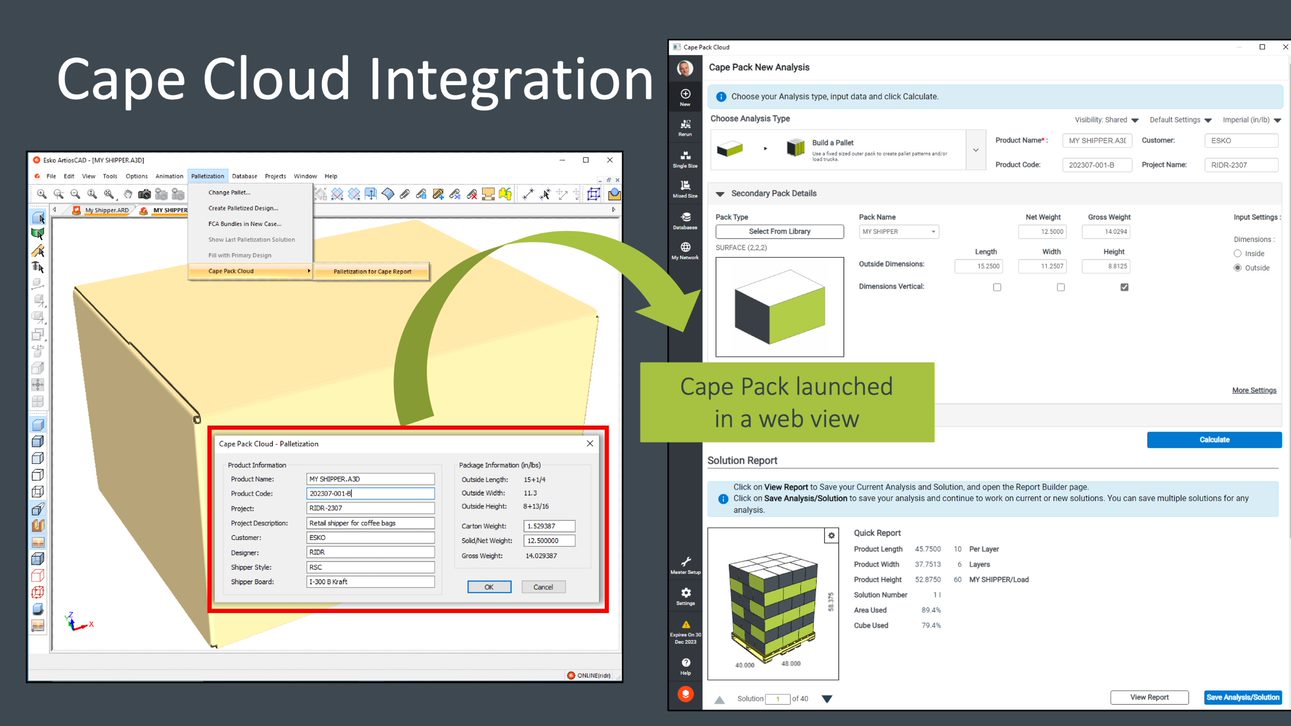1291x726 pixels.
Task: Expand the Imperial (in/lb) units dropdown
Action: (1252, 120)
